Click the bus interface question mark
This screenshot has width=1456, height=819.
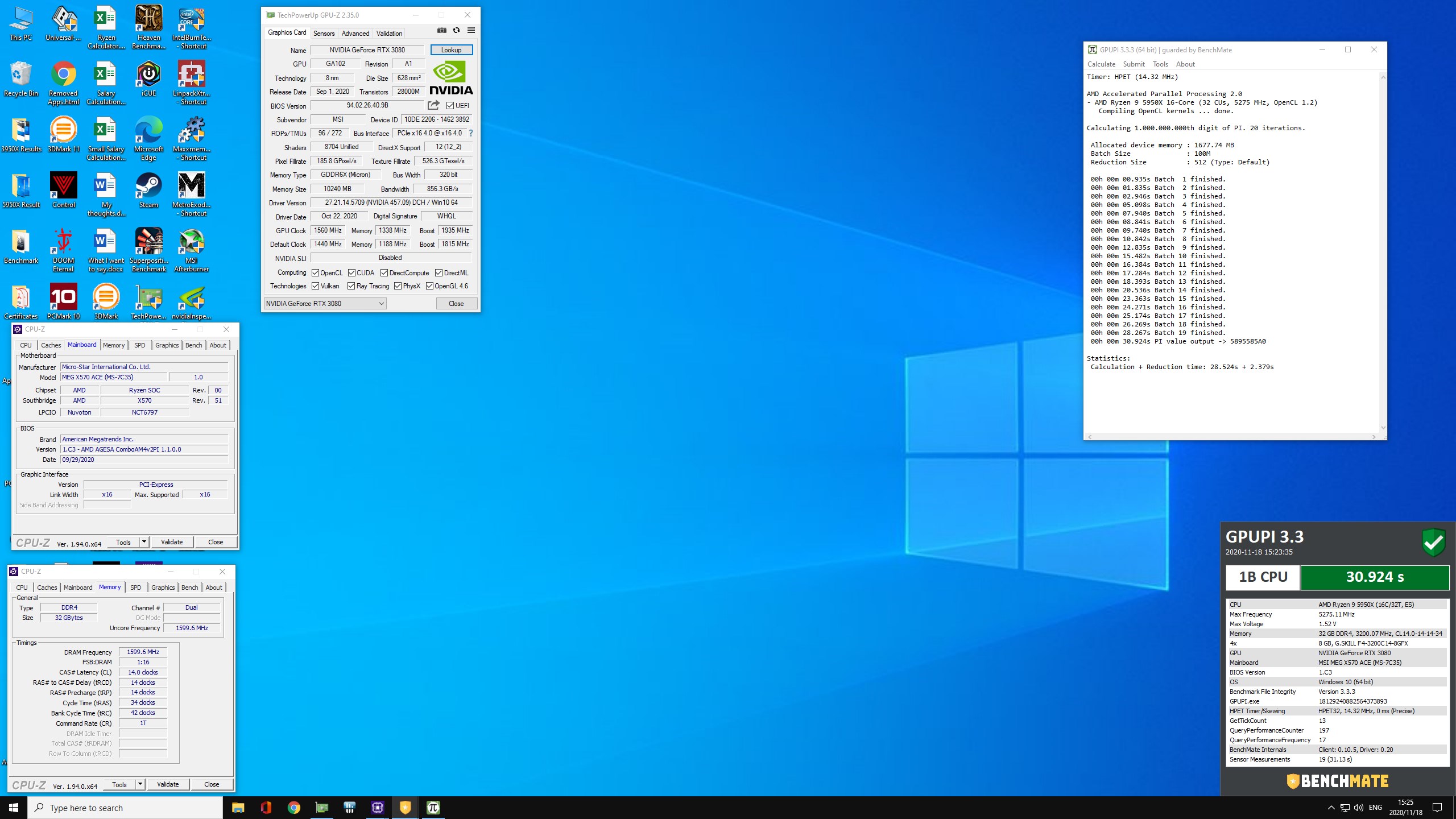pyautogui.click(x=470, y=133)
